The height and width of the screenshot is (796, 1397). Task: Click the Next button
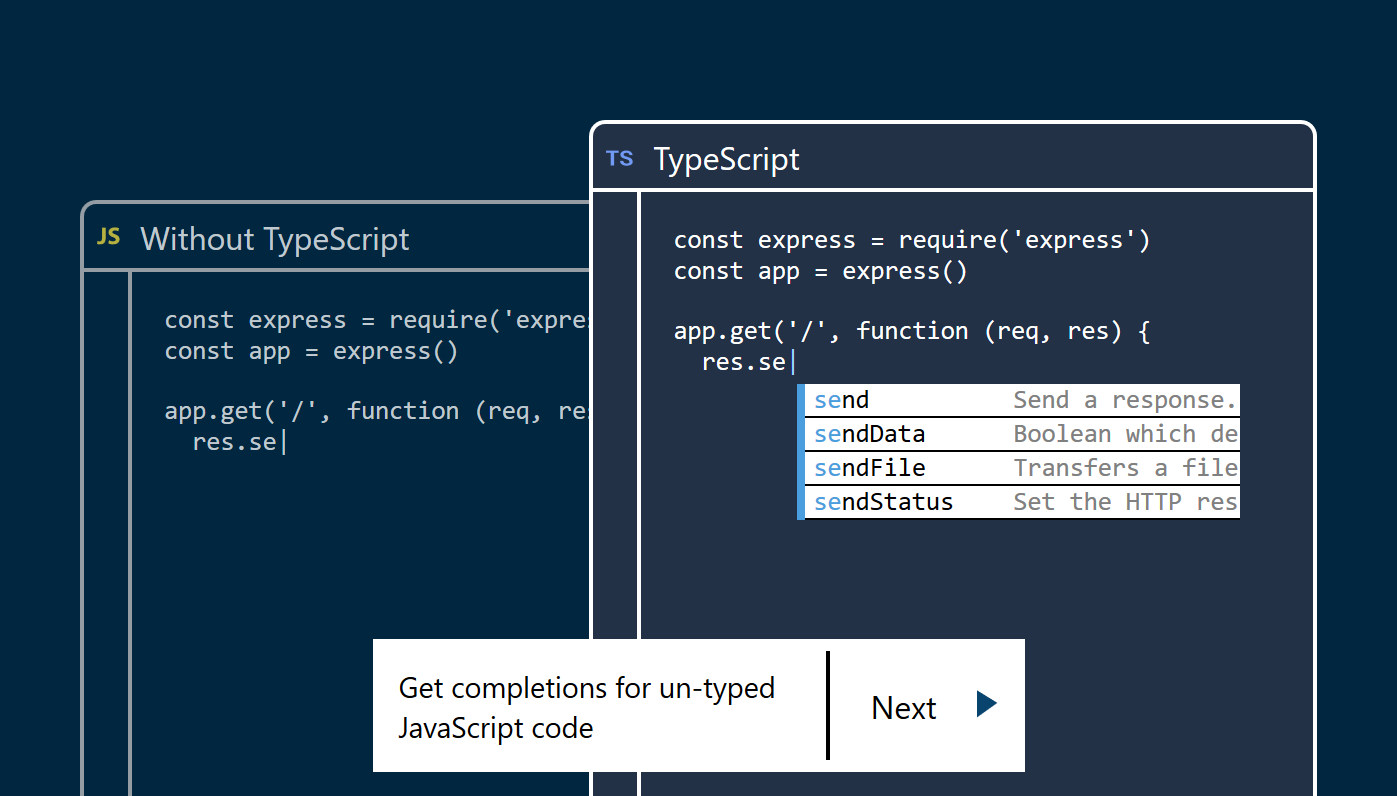pyautogui.click(x=927, y=706)
